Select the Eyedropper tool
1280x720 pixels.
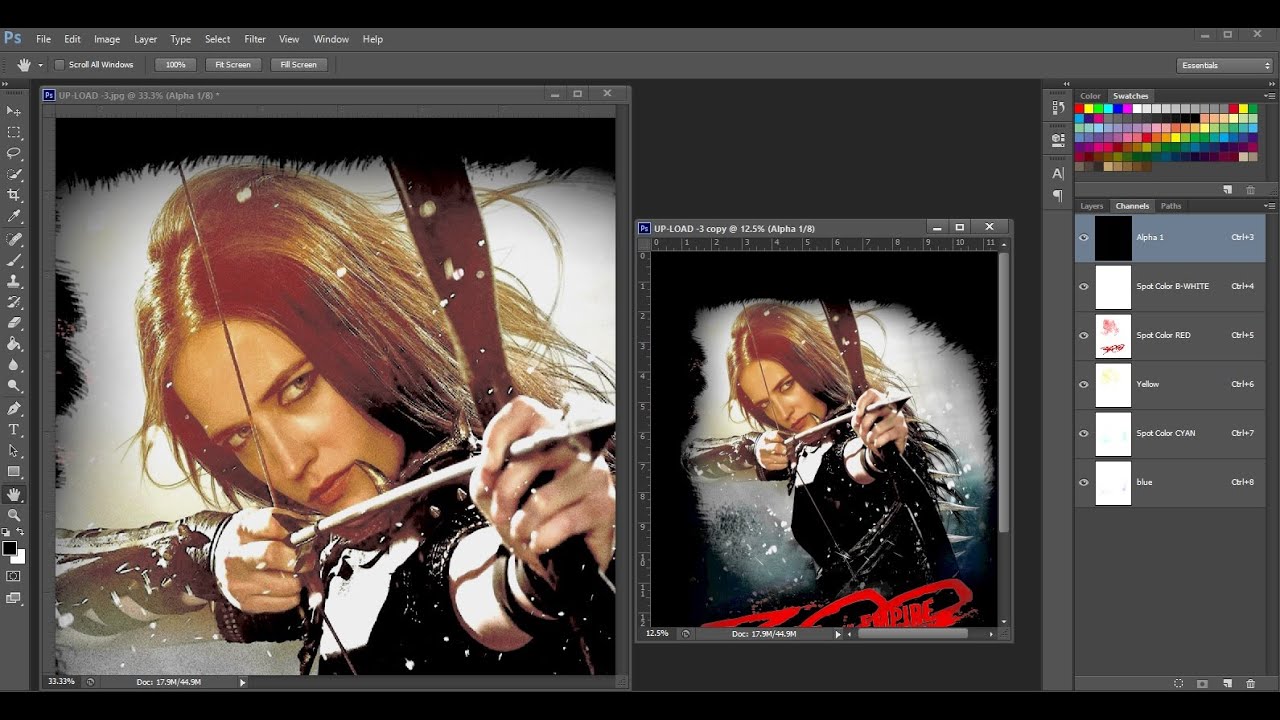(x=14, y=216)
